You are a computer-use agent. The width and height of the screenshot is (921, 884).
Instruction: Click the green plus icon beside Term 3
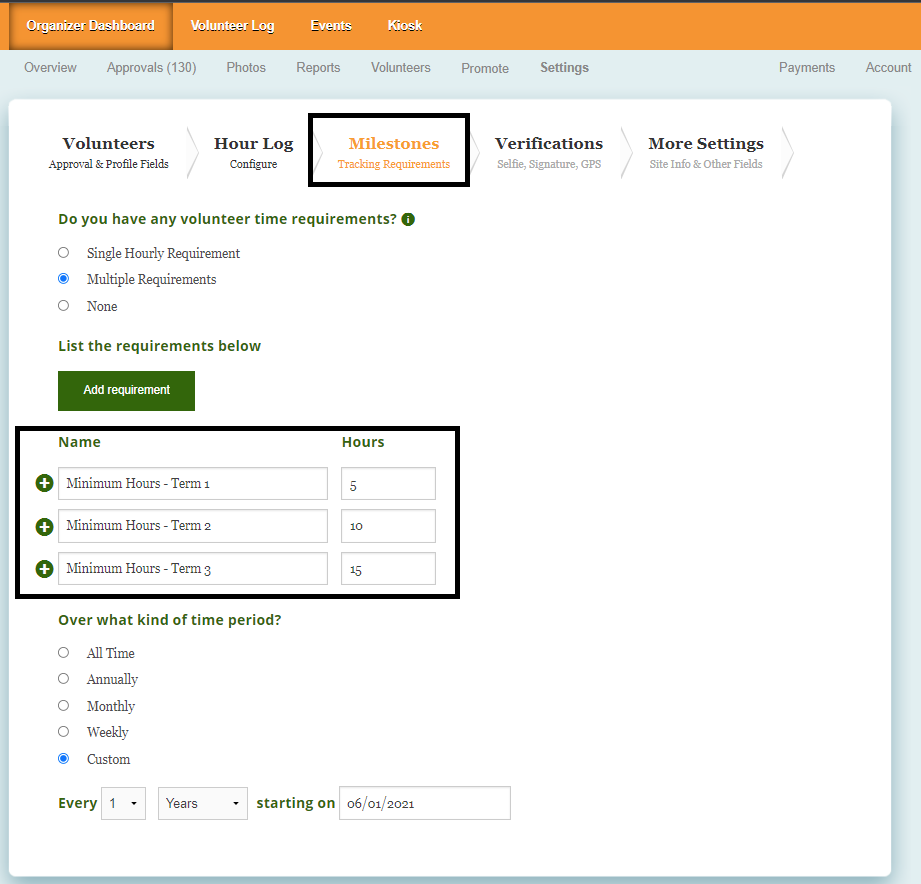45,569
